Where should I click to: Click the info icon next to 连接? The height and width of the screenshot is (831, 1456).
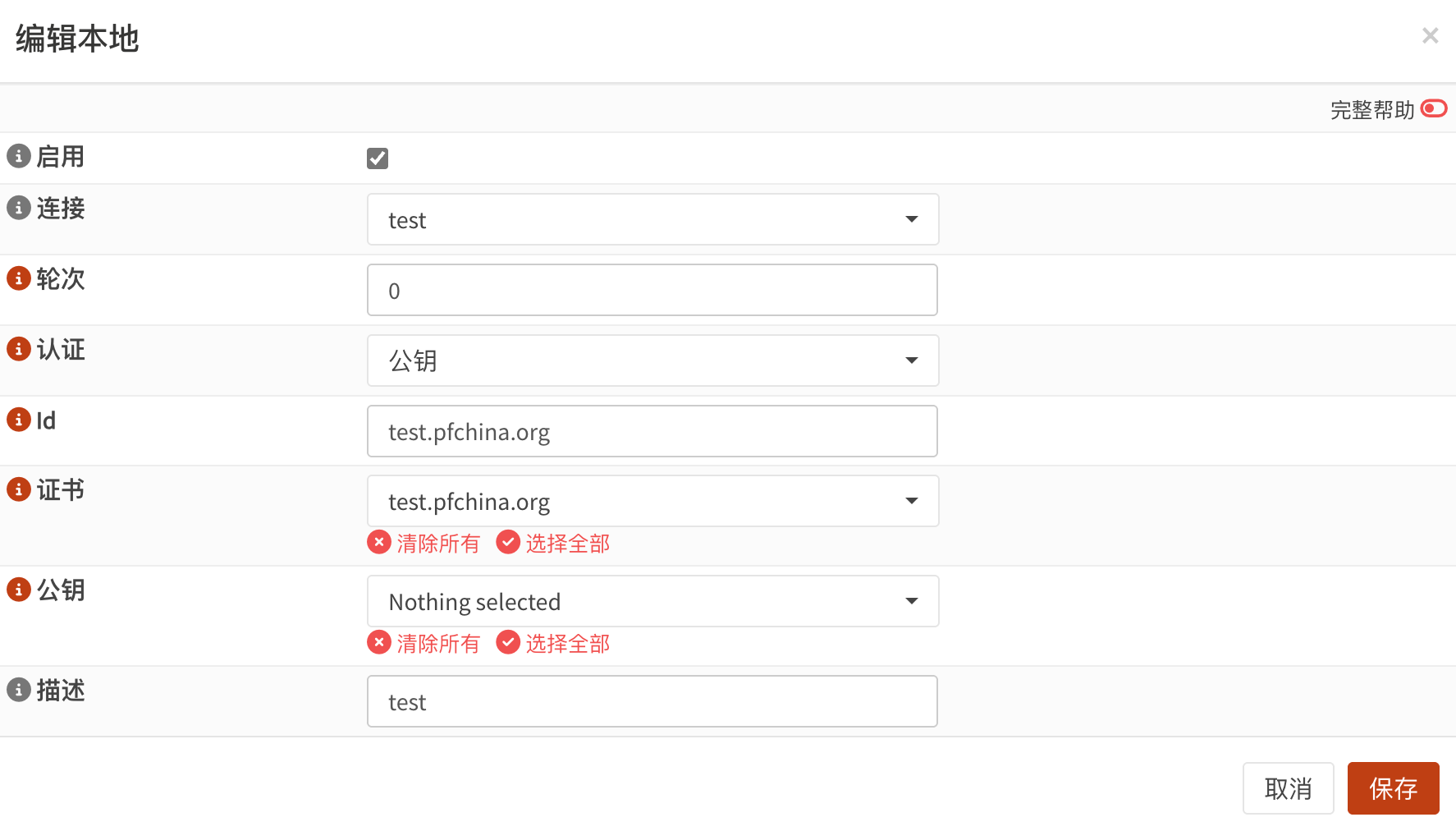click(19, 208)
